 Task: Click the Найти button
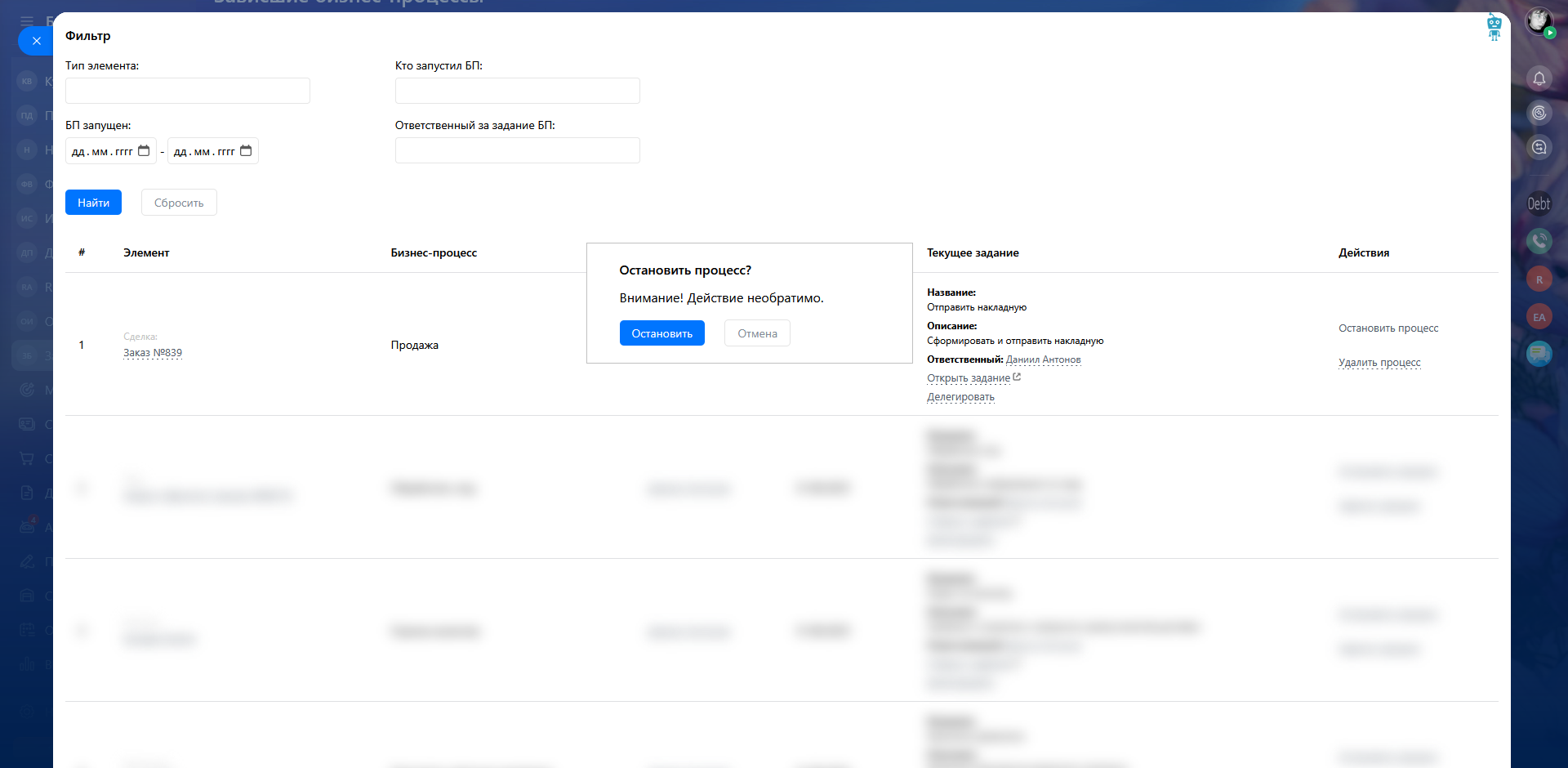pyautogui.click(x=93, y=203)
